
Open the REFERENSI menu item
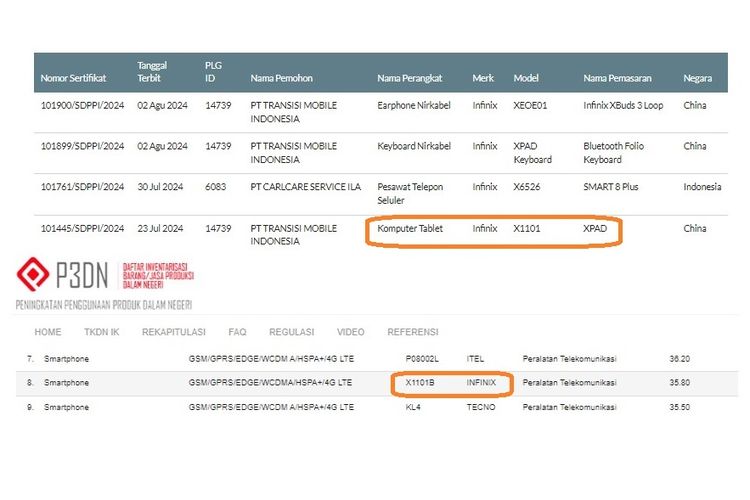click(x=412, y=332)
